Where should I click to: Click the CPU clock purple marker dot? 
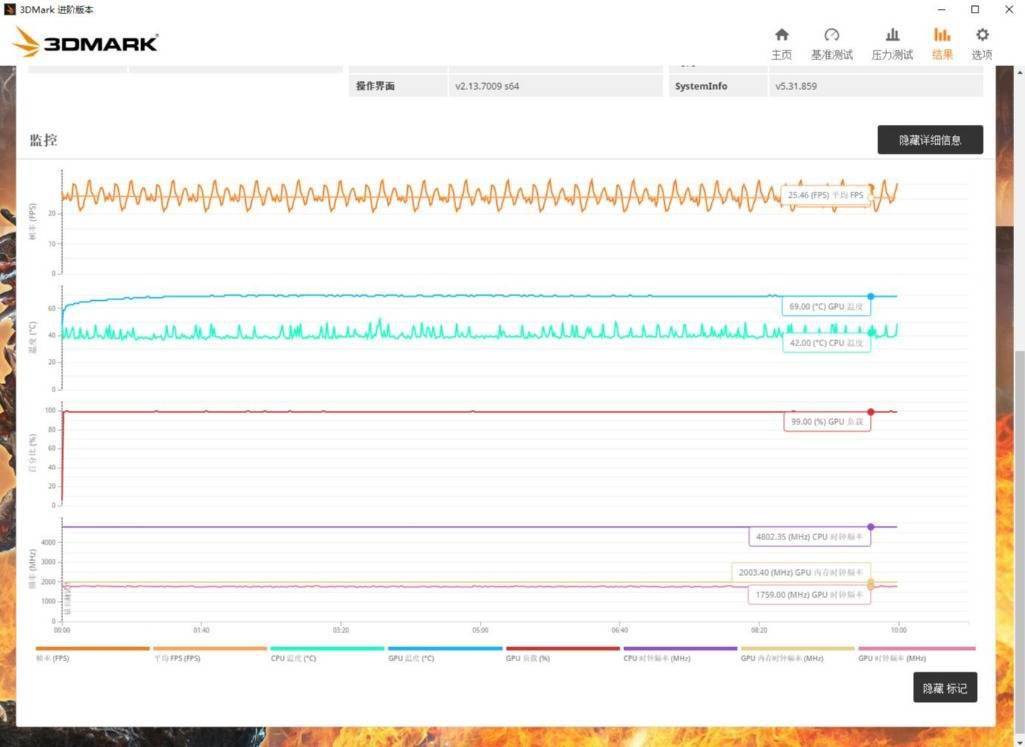click(x=871, y=527)
